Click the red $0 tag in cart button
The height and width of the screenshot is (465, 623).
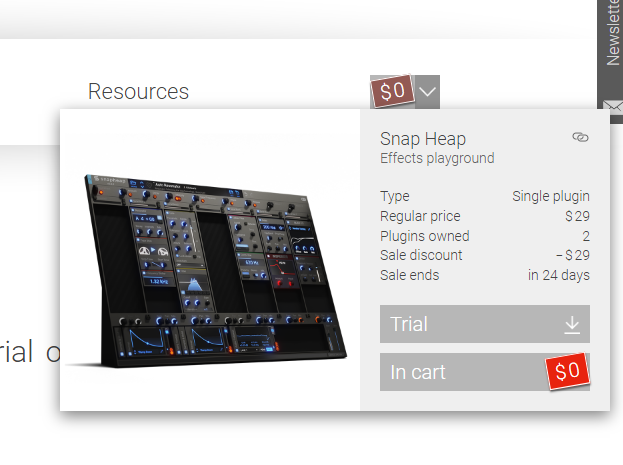click(567, 371)
